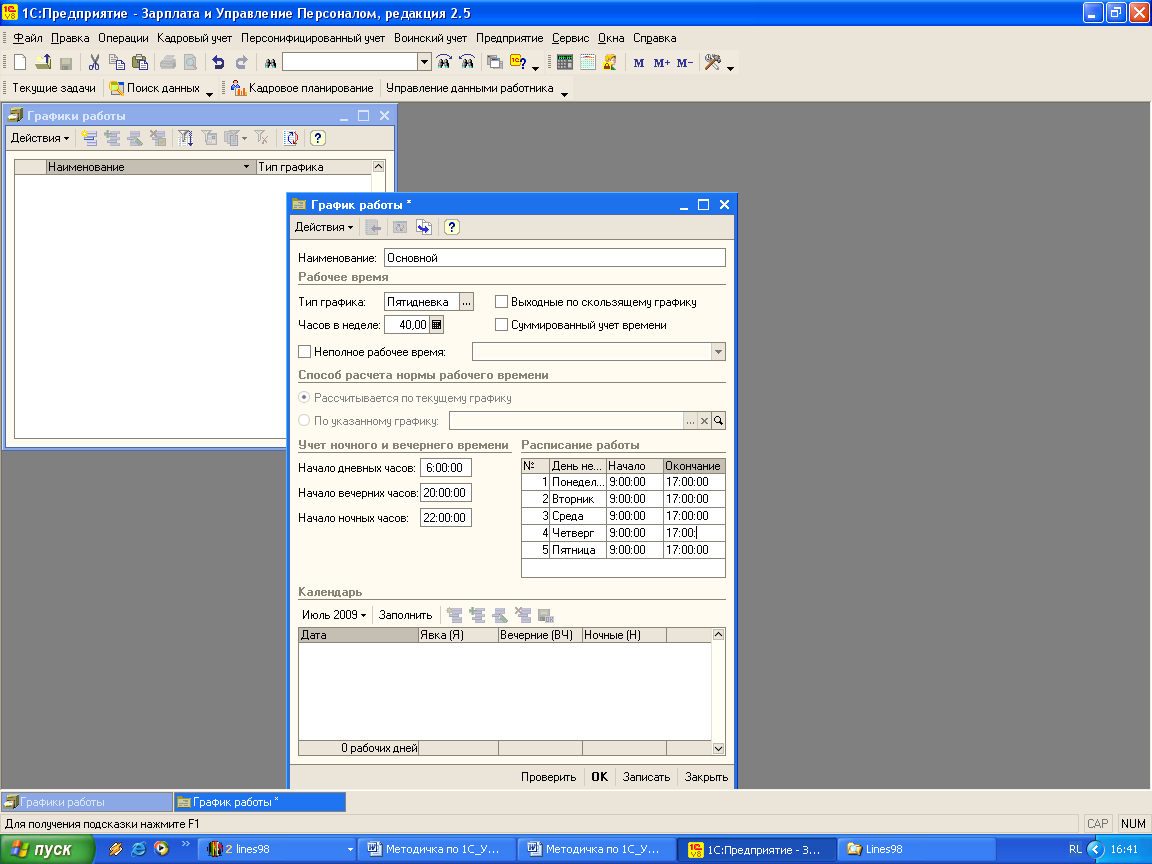Click the user lock icon in toolbar
1152x864 pixels.
610,62
